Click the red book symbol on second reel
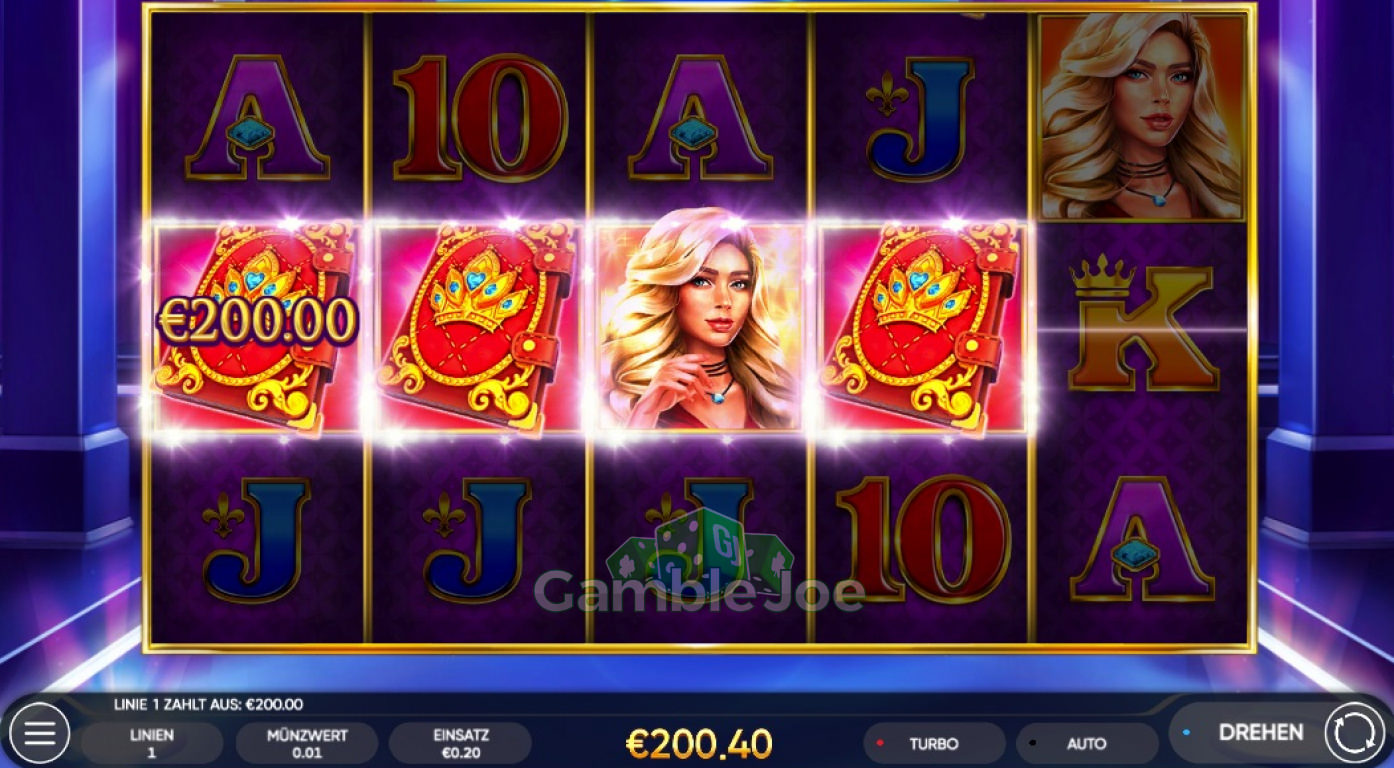This screenshot has height=768, width=1394. [477, 329]
